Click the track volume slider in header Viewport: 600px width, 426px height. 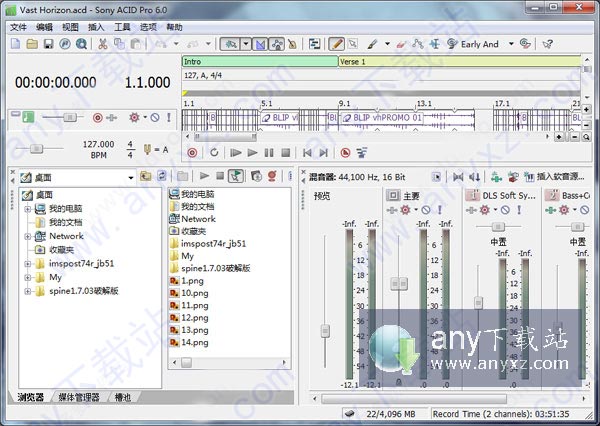coord(70,117)
